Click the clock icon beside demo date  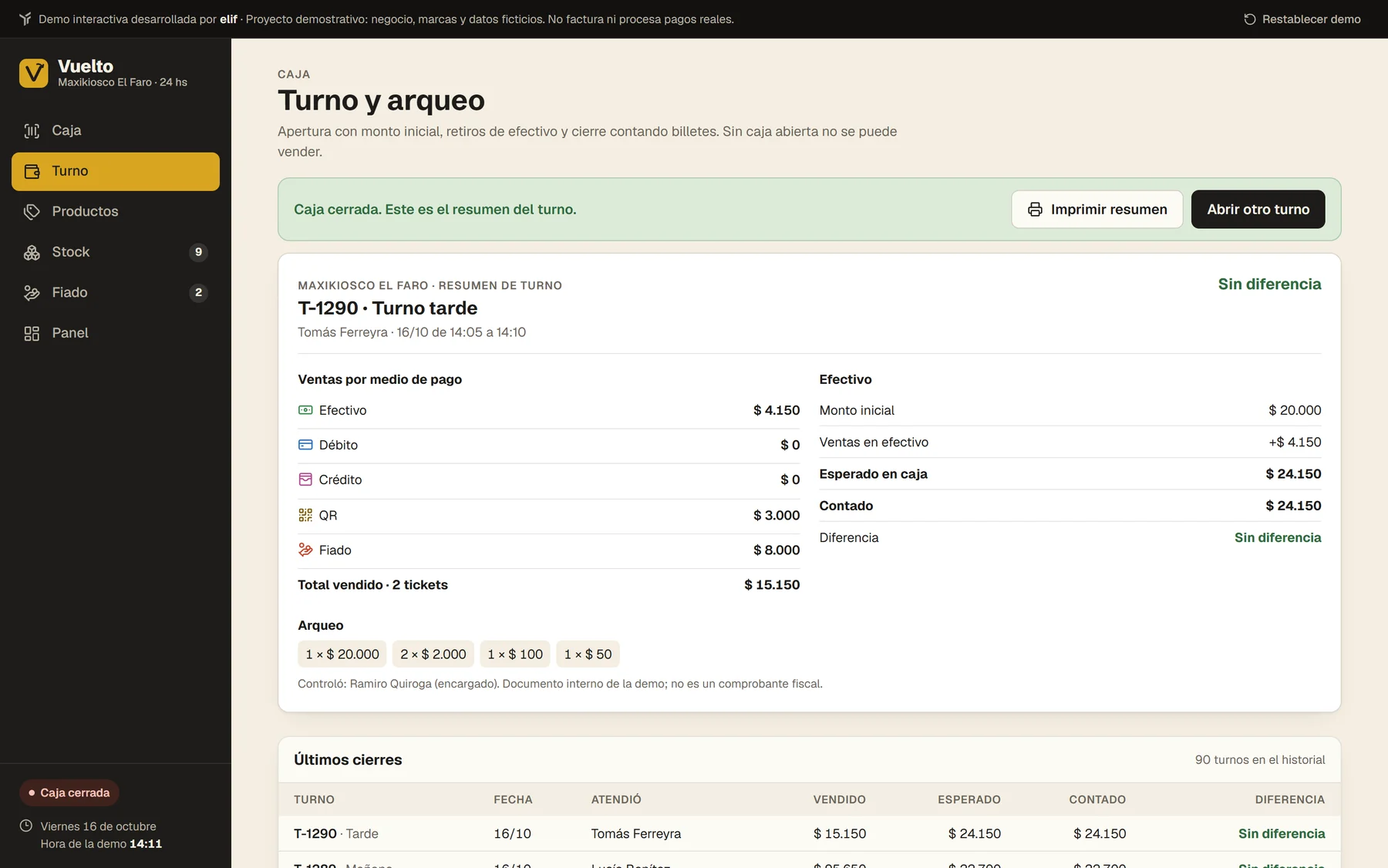pos(26,826)
